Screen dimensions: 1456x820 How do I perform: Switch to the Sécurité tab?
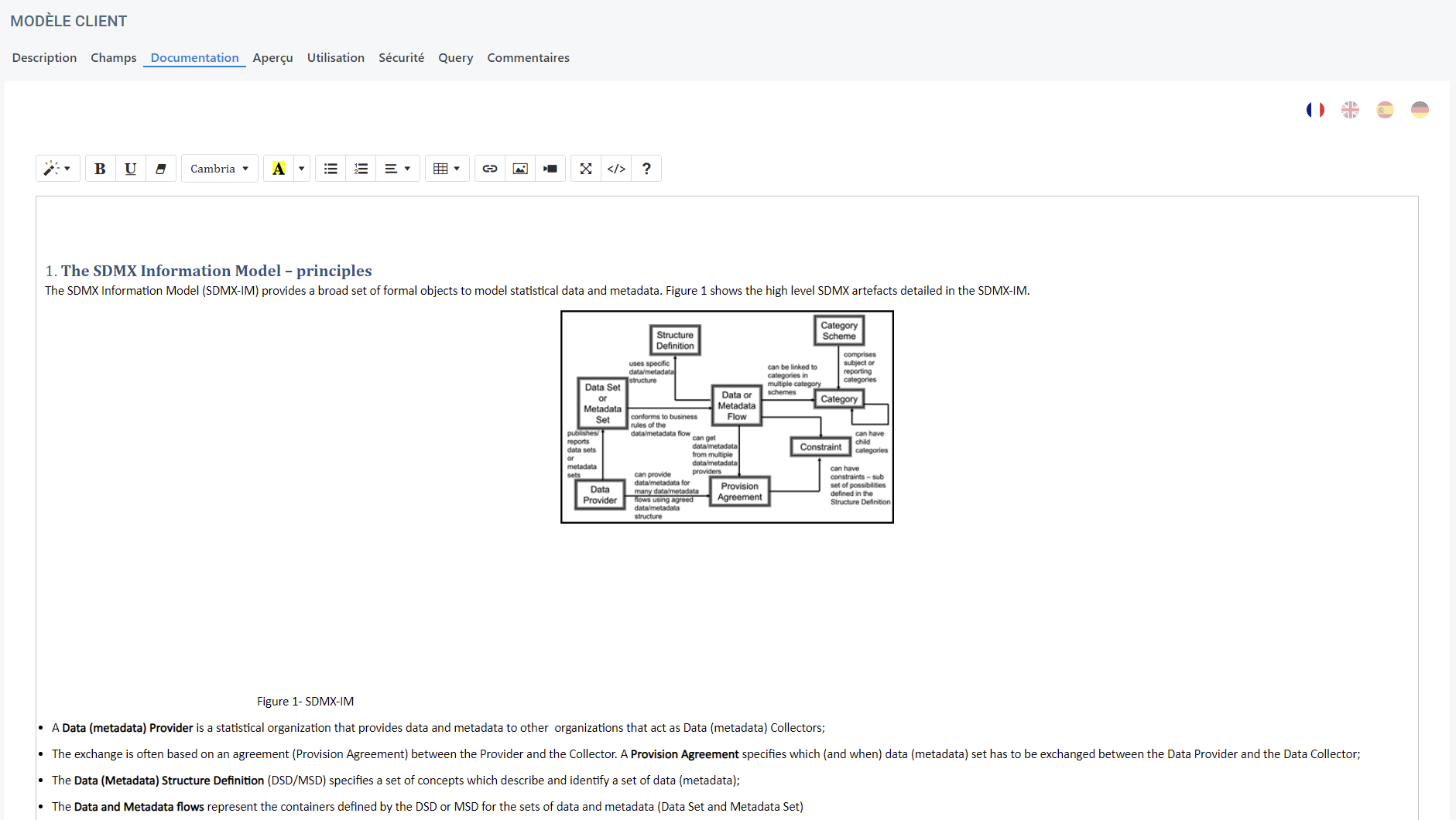point(401,57)
